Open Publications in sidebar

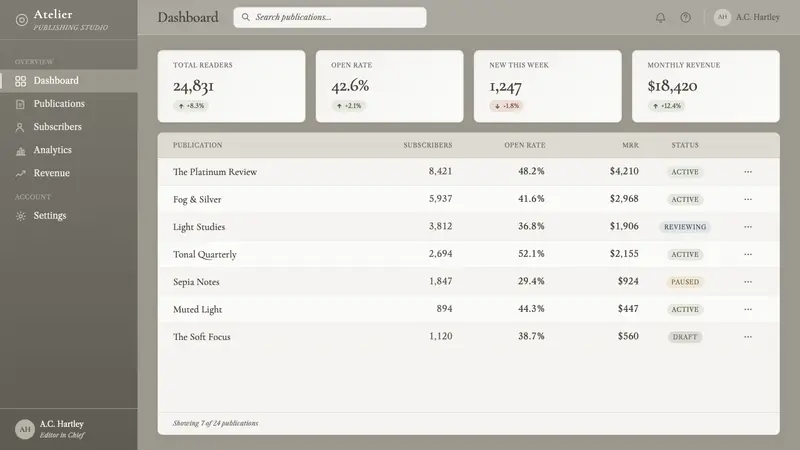tap(69, 104)
